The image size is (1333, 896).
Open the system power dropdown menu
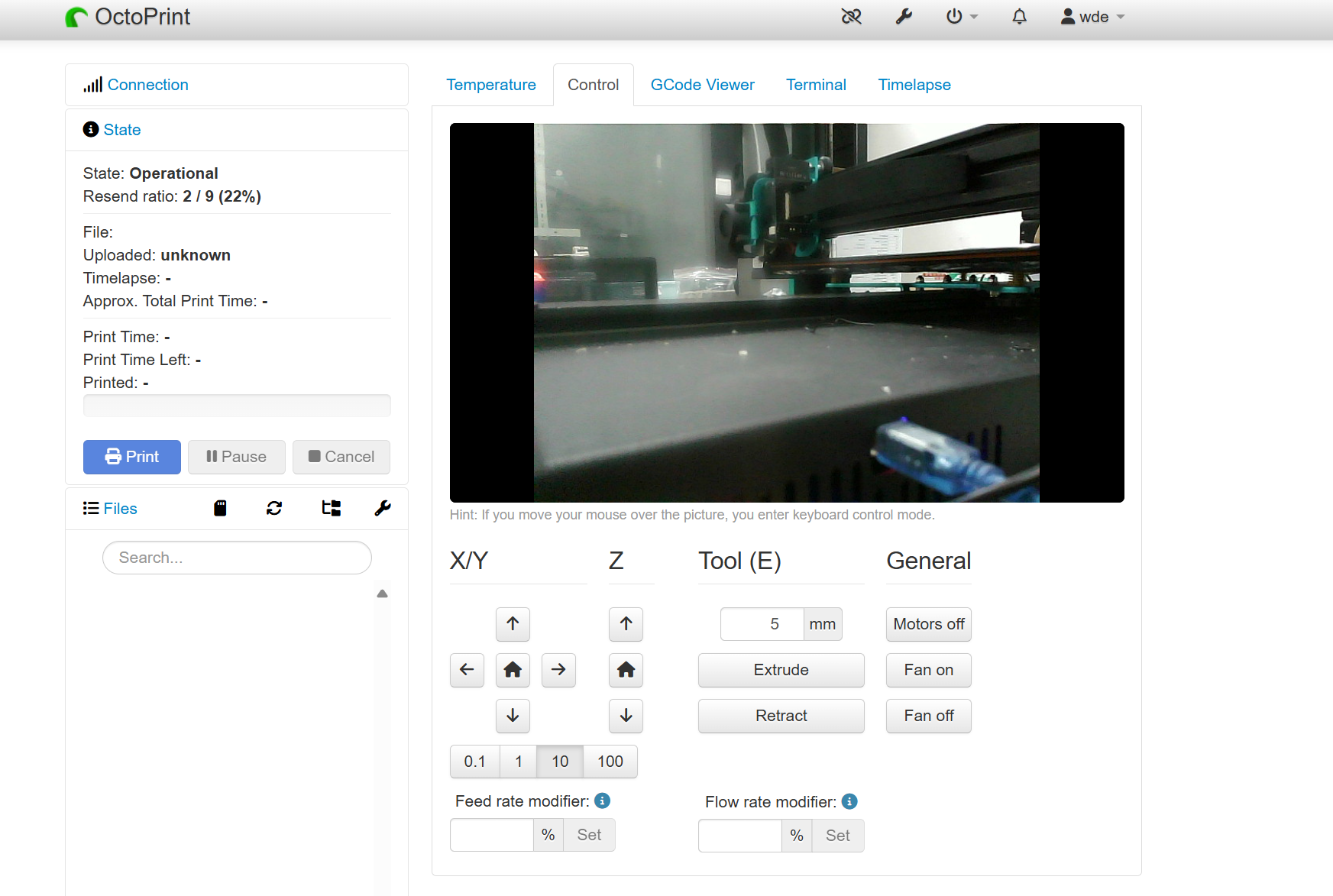(x=961, y=17)
